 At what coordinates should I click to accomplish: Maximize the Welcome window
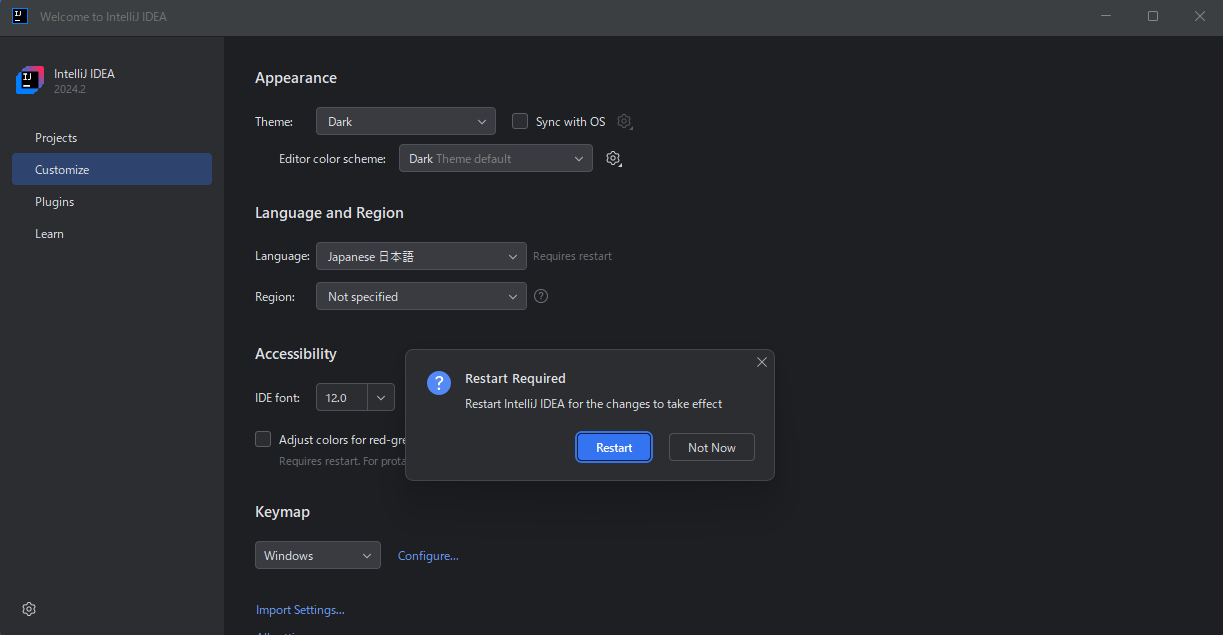pyautogui.click(x=1153, y=16)
